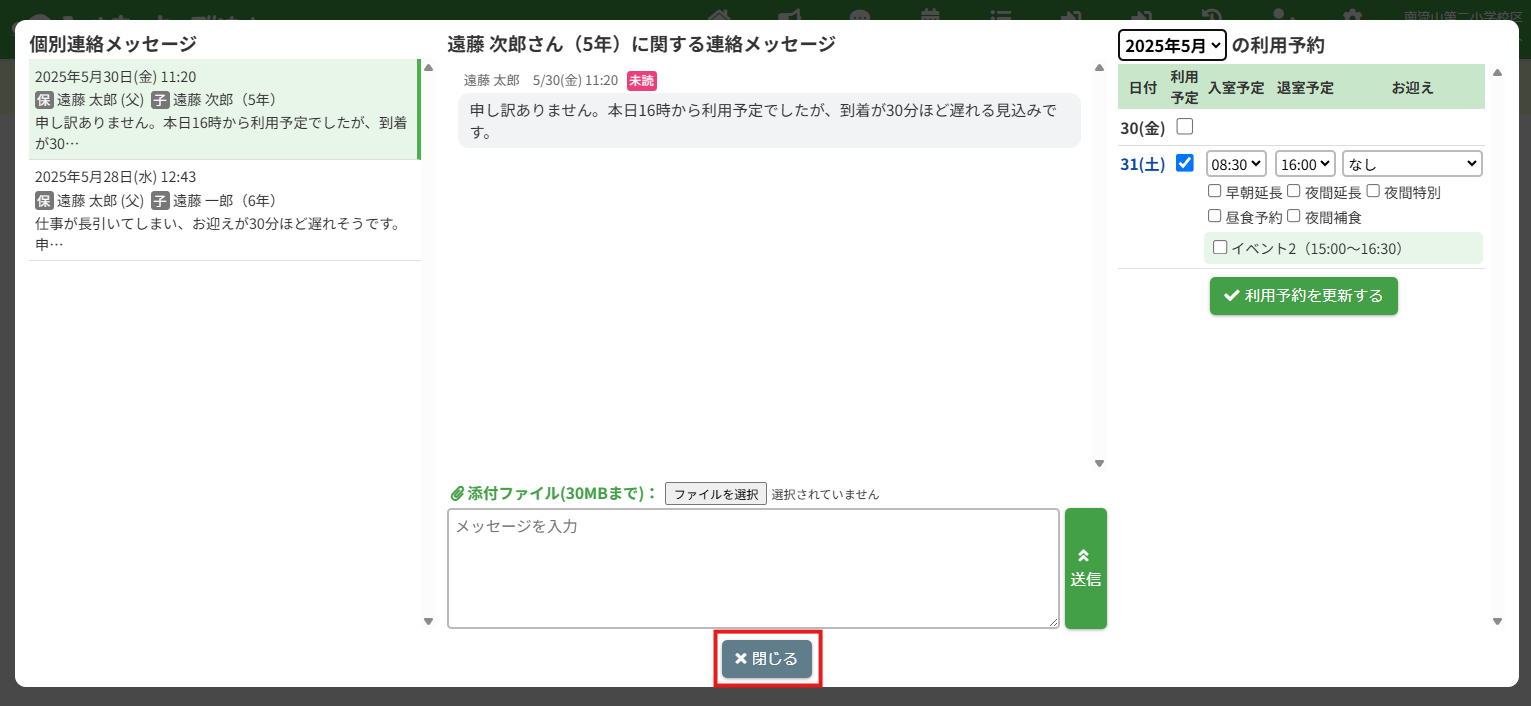Image resolution: width=1531 pixels, height=706 pixels.
Task: Open the 16:00 exit time dropdown
Action: click(1305, 163)
